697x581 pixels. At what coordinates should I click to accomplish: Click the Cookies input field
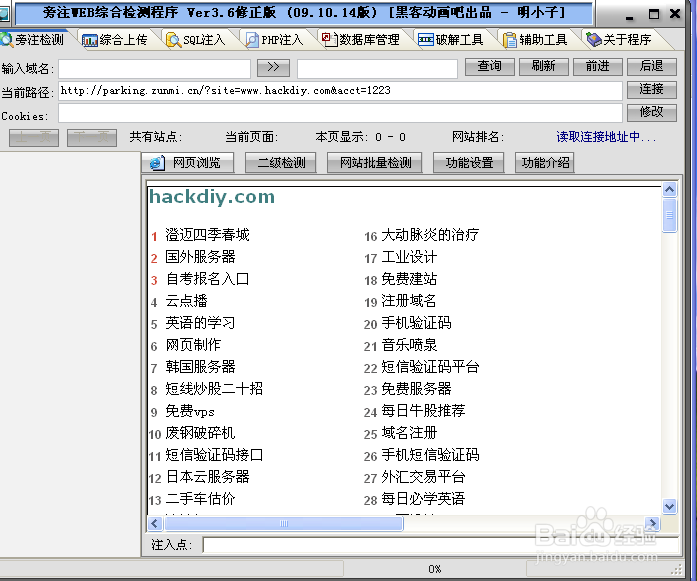click(x=340, y=113)
